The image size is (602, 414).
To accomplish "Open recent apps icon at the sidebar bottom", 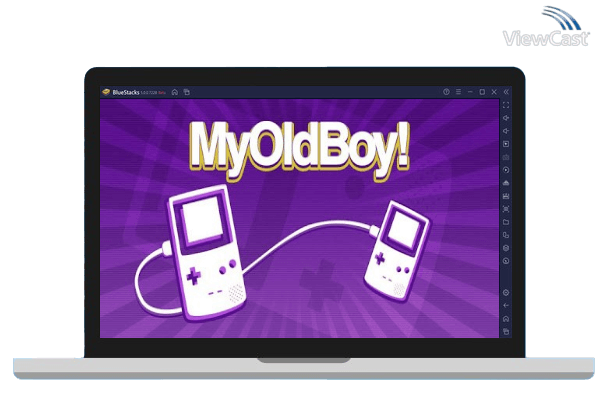I will point(506,331).
